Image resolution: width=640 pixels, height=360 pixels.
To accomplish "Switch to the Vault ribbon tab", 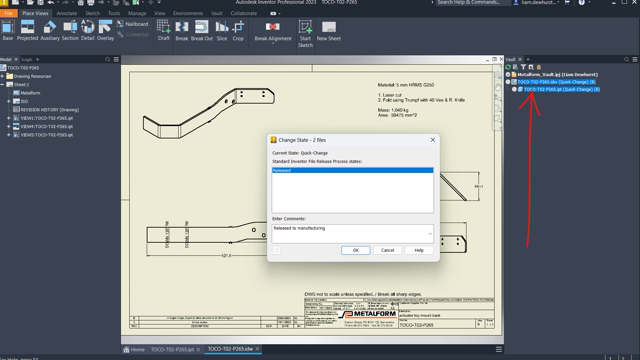I will click(217, 13).
